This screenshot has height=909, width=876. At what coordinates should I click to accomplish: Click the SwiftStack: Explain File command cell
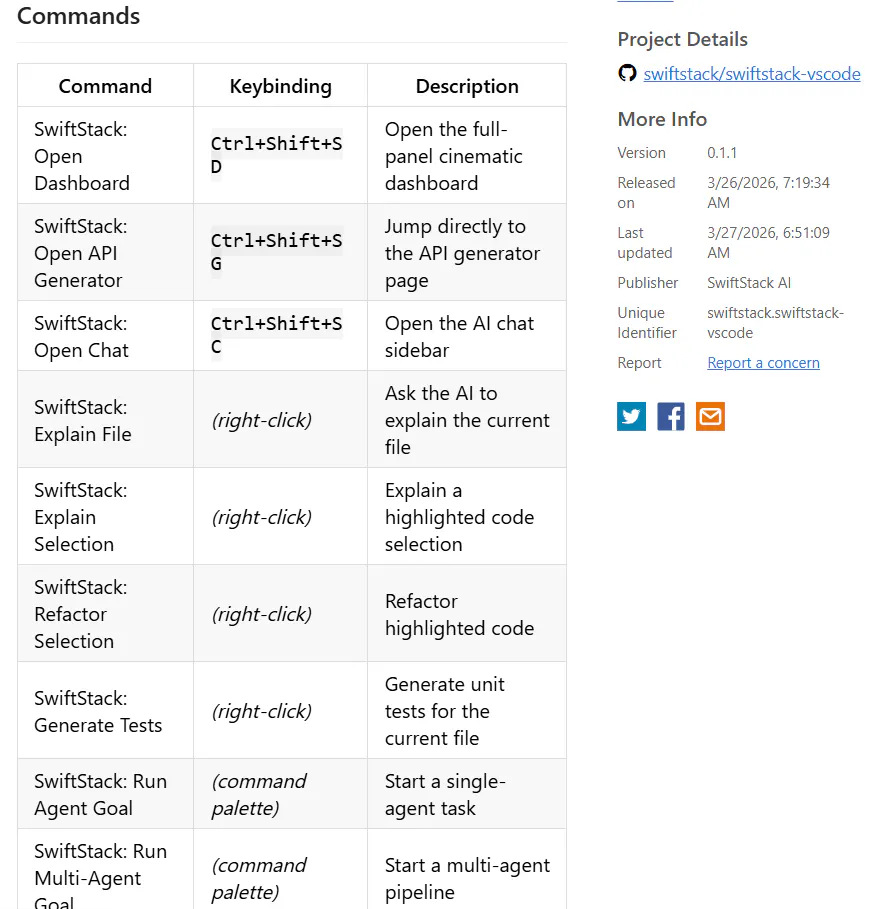point(106,420)
